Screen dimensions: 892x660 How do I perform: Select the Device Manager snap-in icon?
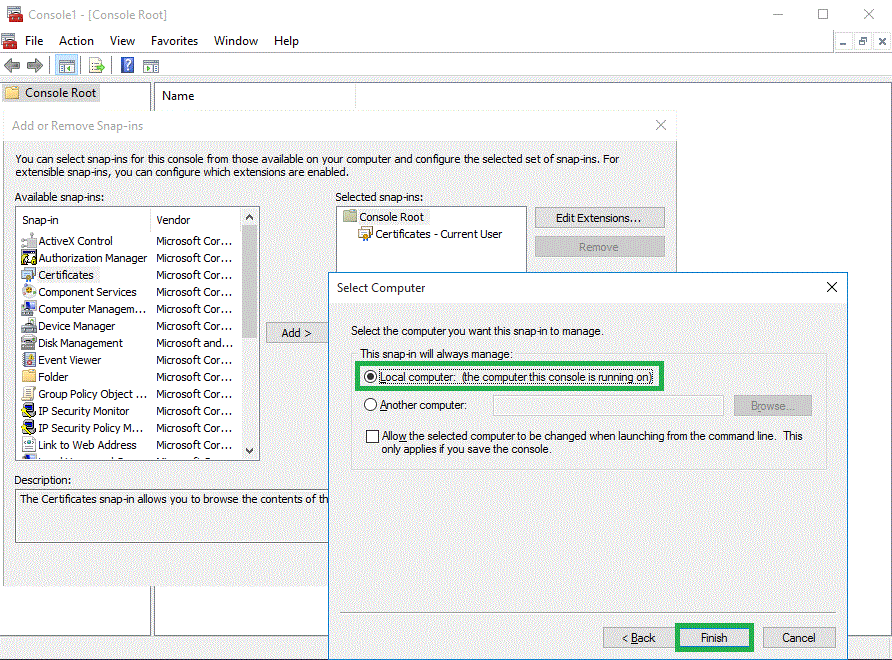pyautogui.click(x=29, y=326)
